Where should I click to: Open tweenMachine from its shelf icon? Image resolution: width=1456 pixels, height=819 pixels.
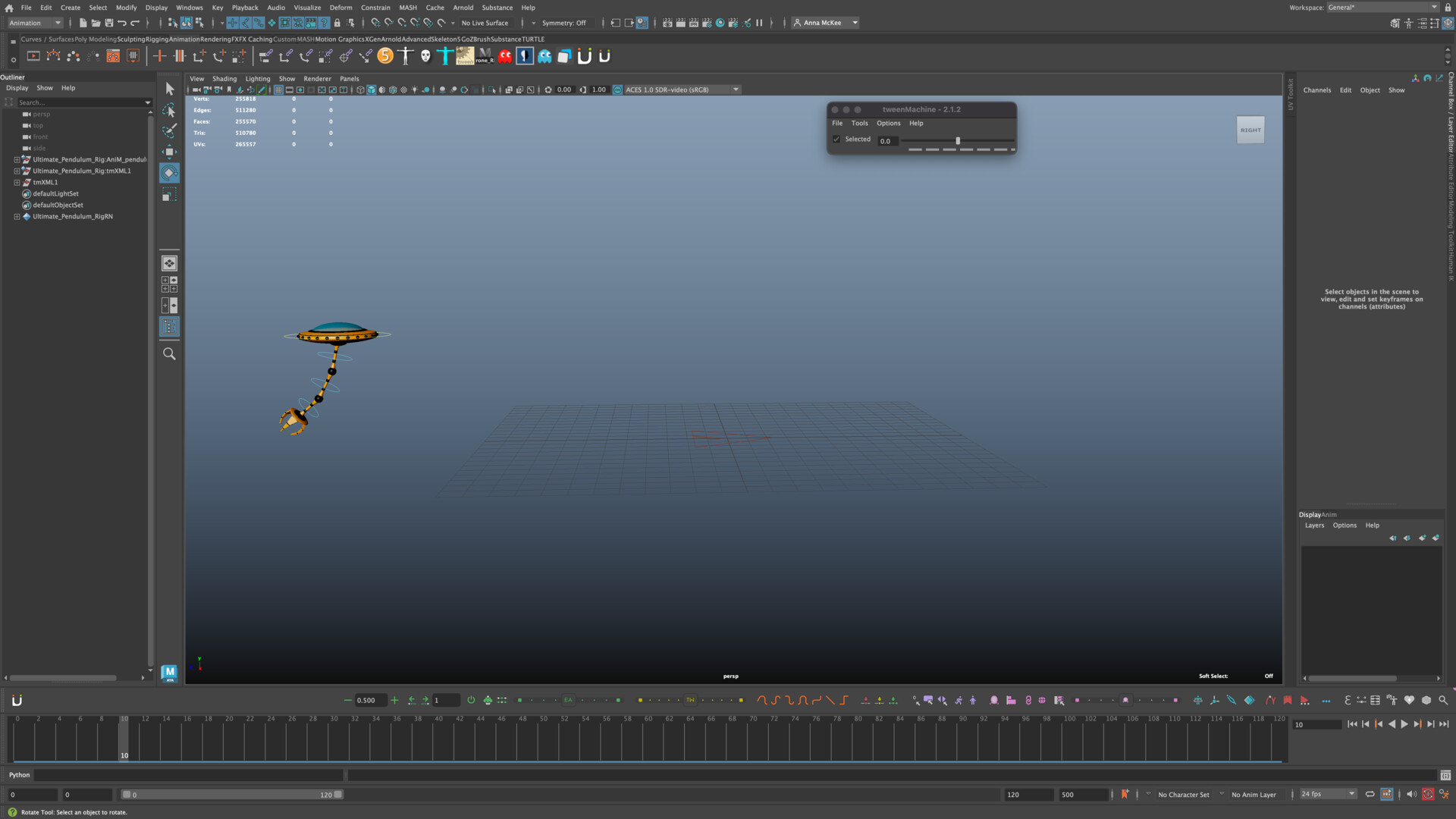pos(465,55)
